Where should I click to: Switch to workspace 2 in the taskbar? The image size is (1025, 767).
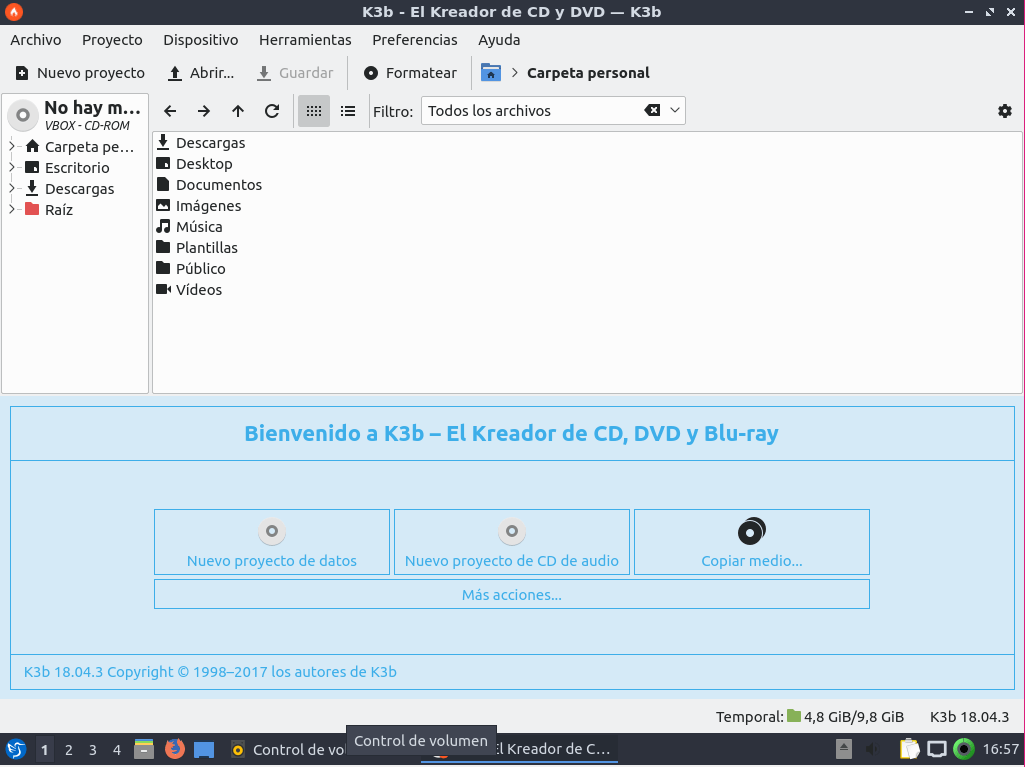click(x=68, y=749)
